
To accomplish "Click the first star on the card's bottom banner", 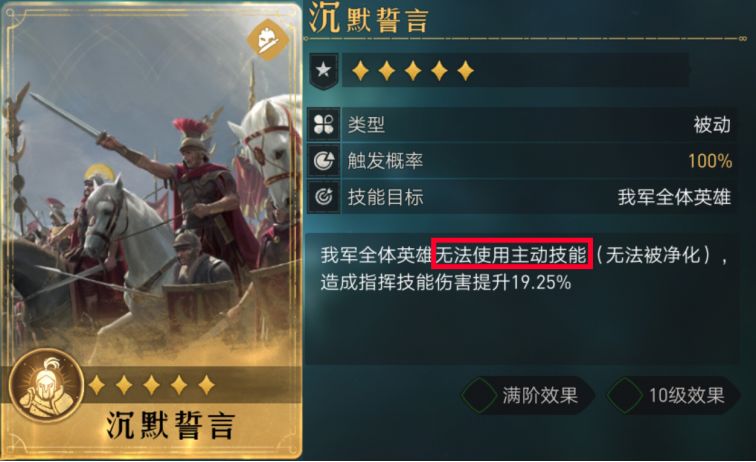I will [97, 385].
